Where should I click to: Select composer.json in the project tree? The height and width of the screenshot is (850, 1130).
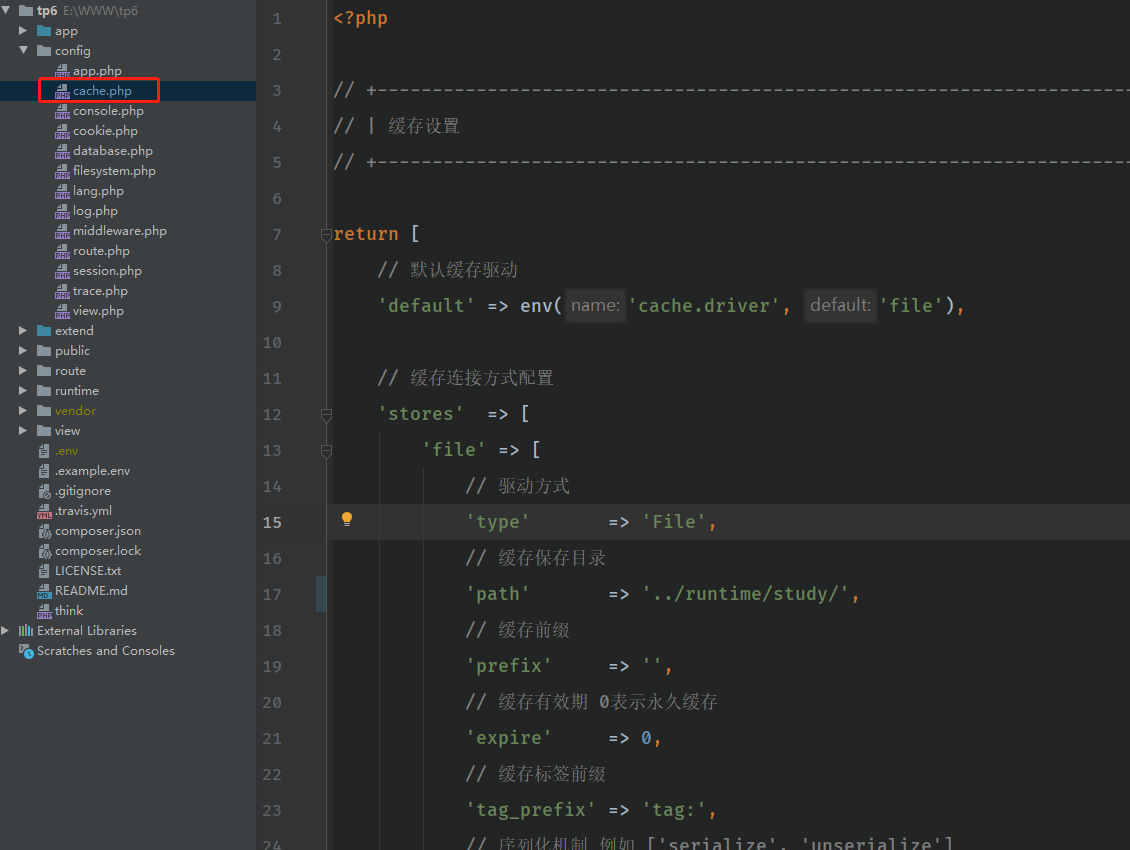[98, 531]
